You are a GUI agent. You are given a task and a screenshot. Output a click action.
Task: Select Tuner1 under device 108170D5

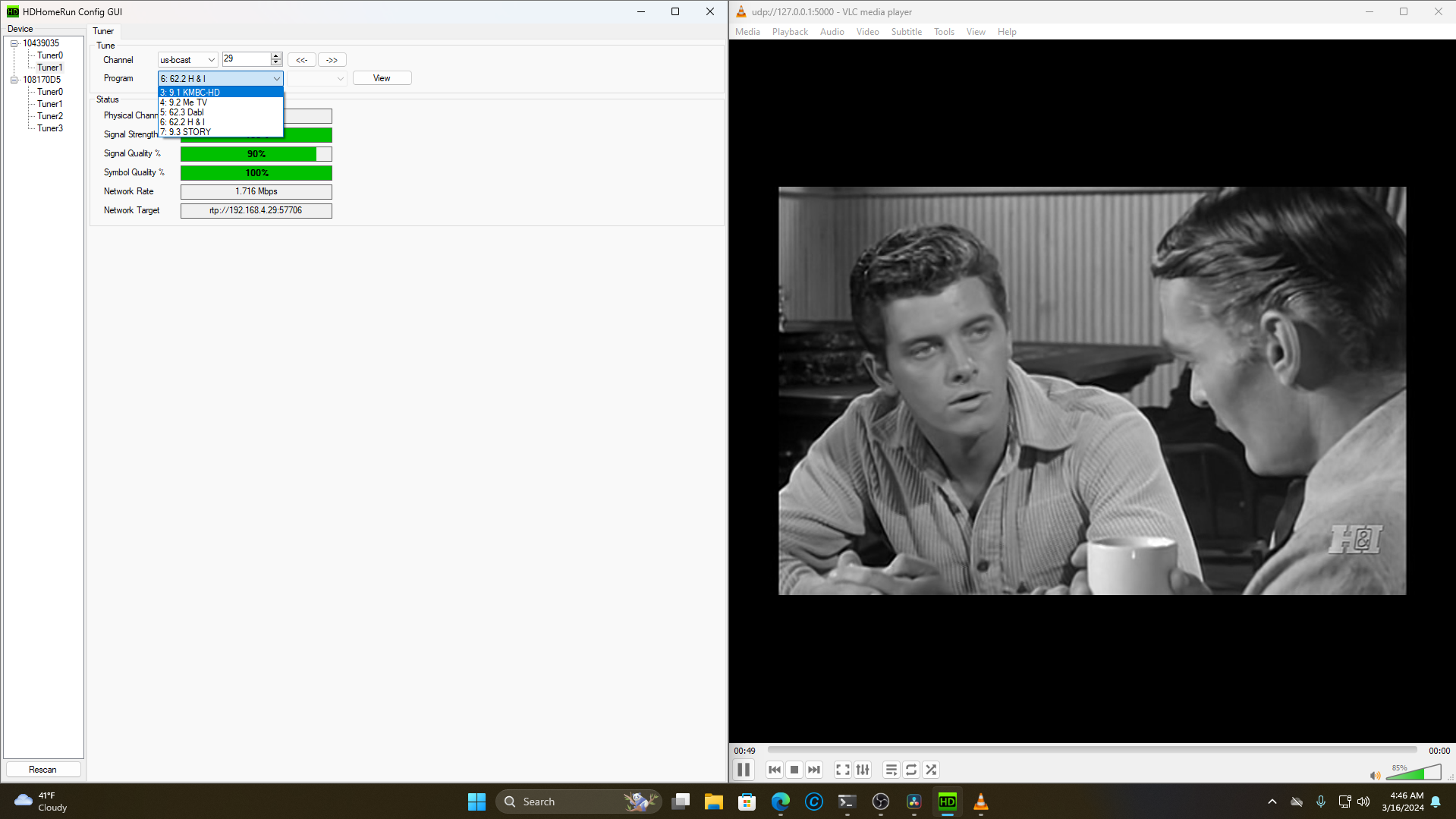pos(50,104)
